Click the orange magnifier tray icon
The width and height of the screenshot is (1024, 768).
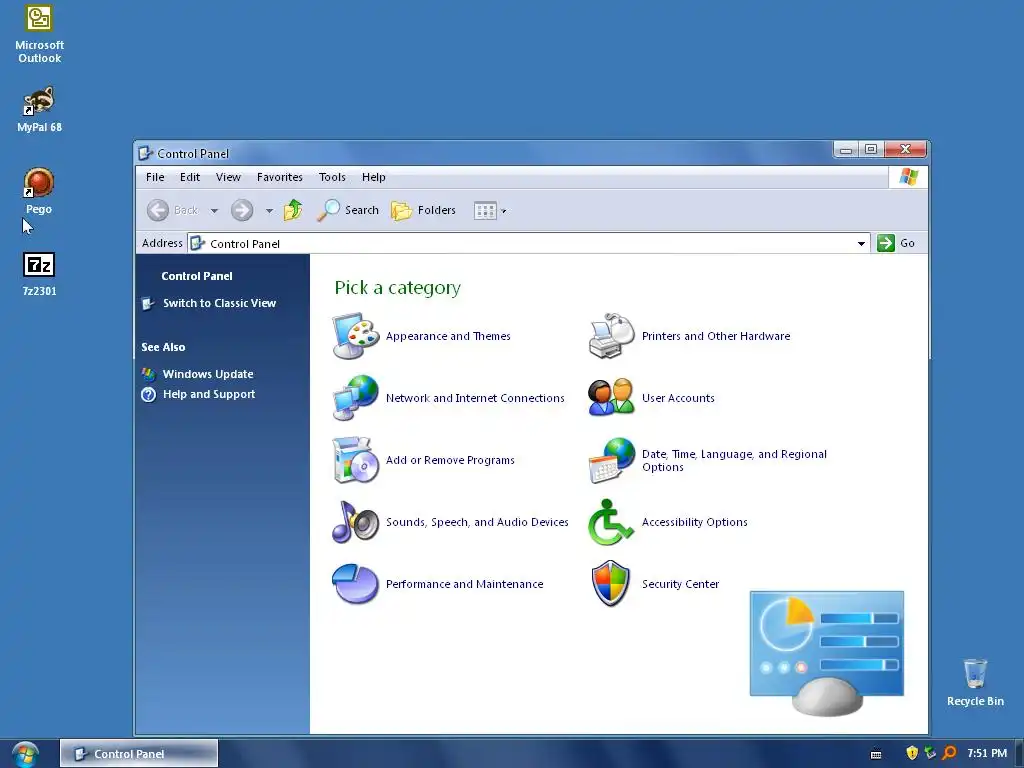(x=950, y=753)
